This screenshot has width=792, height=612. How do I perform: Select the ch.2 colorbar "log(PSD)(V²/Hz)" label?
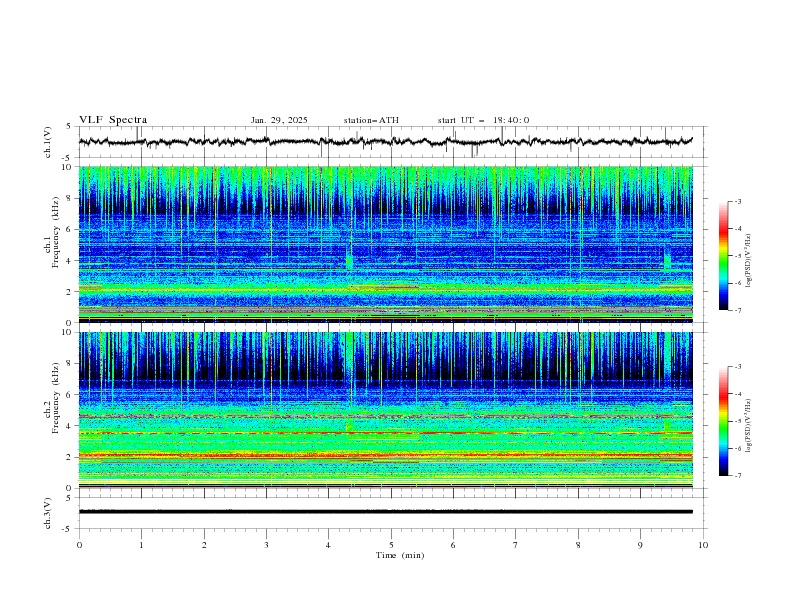click(749, 426)
